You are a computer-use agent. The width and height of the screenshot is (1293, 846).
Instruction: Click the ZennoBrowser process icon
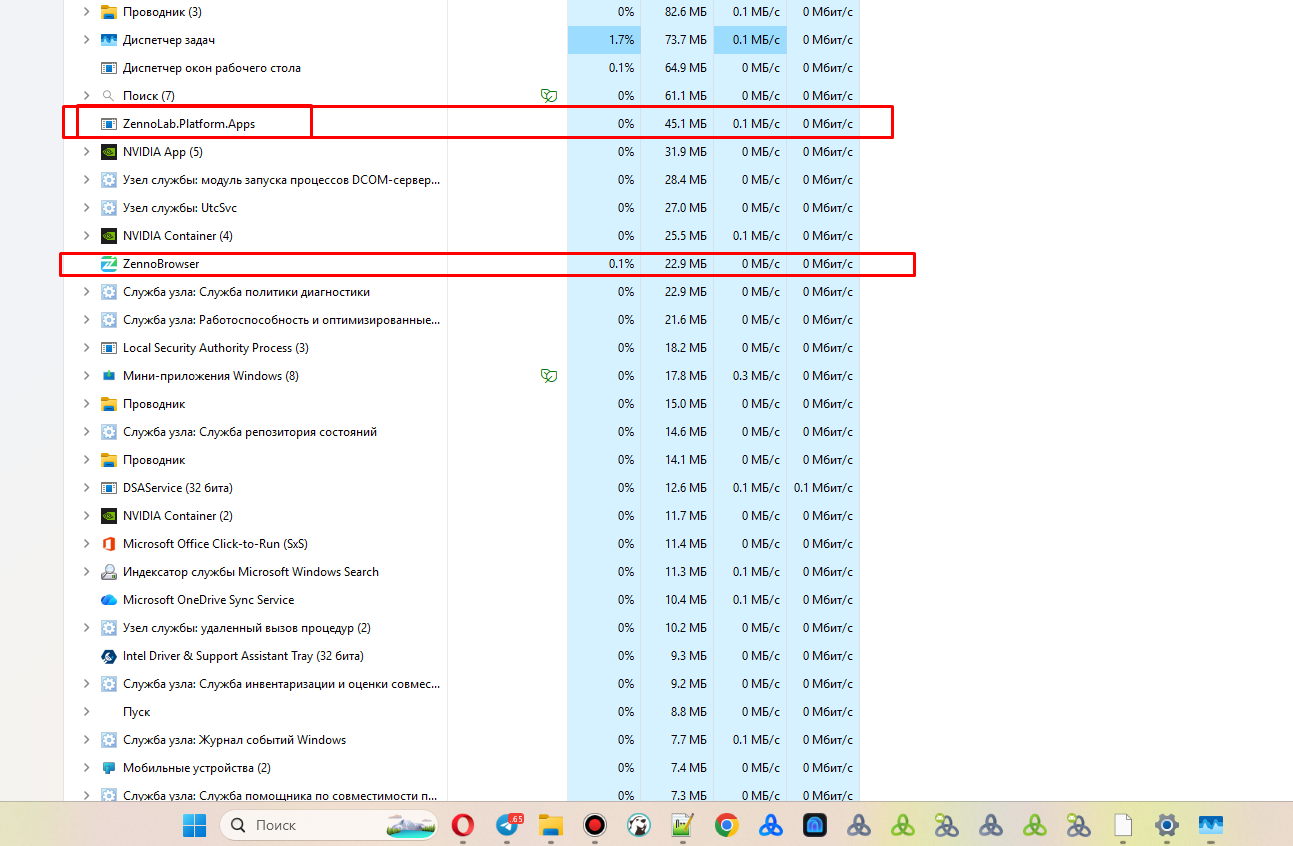point(109,264)
